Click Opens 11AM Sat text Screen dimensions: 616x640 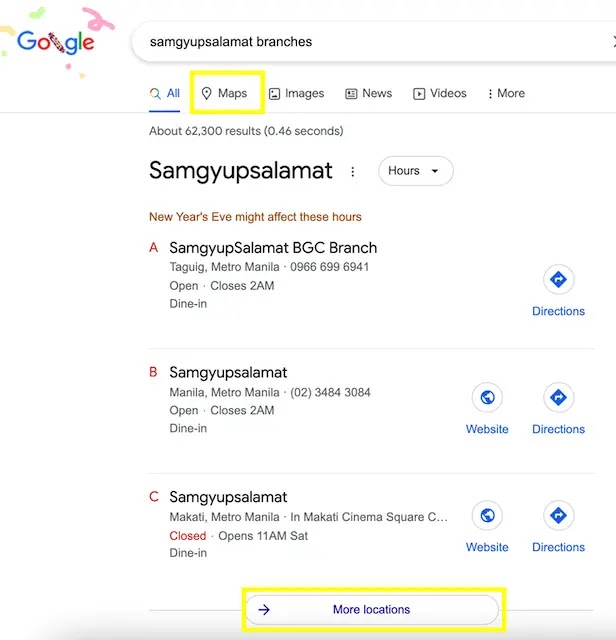[x=263, y=536]
